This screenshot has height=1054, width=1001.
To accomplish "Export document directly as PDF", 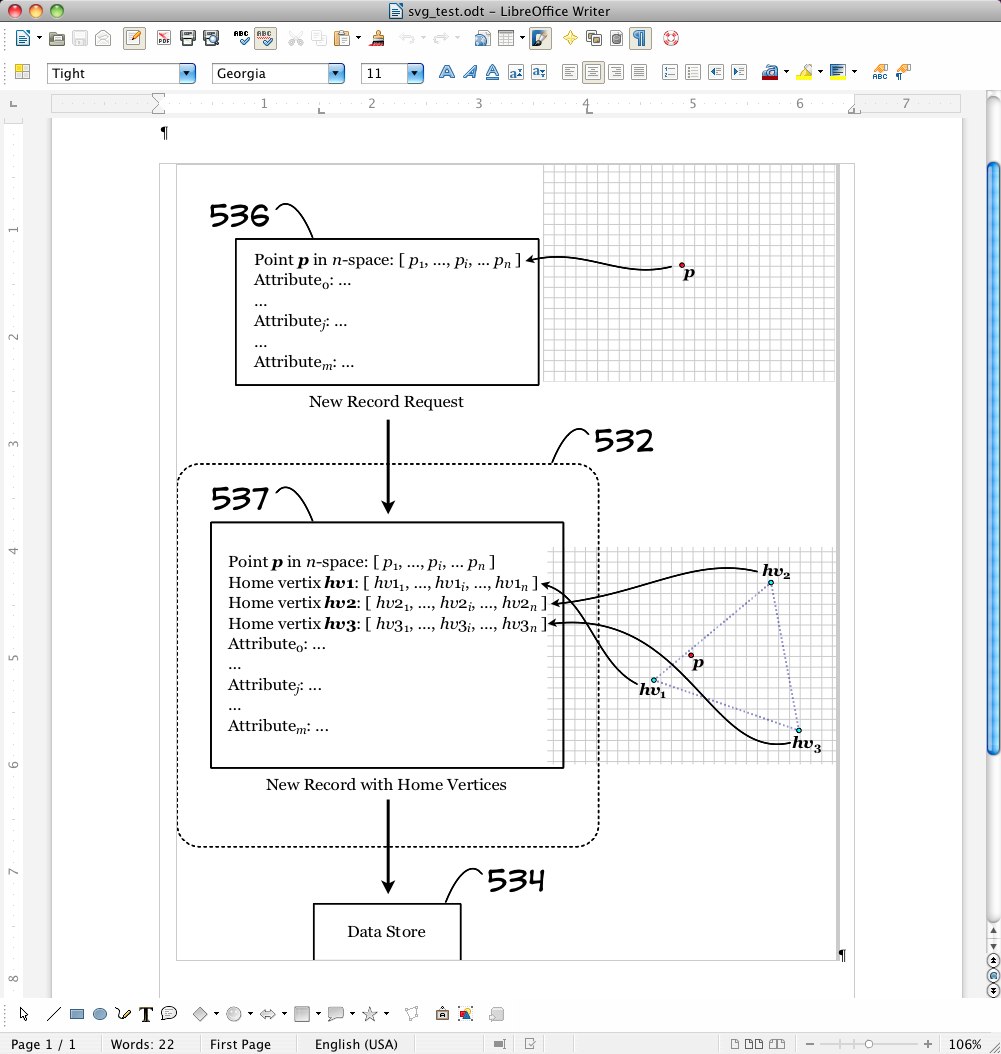I will point(164,39).
